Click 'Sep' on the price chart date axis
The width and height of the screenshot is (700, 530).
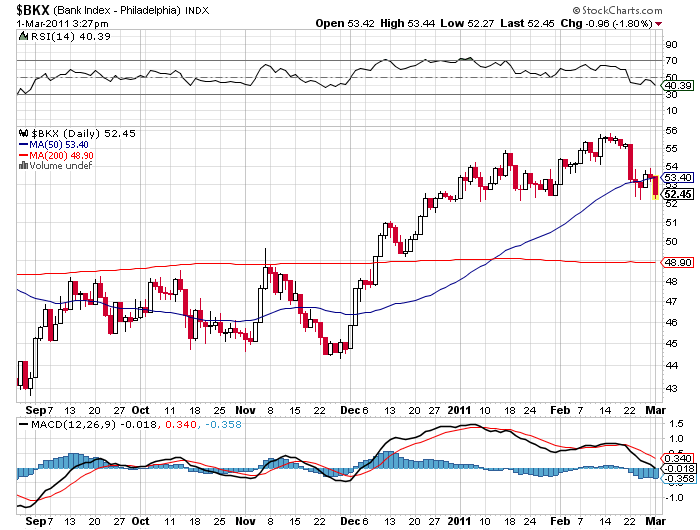[35, 410]
